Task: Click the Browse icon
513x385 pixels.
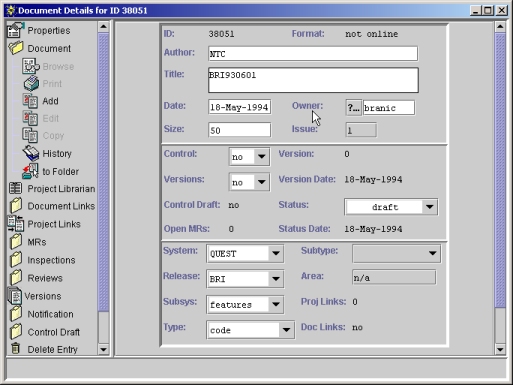Action: pos(31,66)
